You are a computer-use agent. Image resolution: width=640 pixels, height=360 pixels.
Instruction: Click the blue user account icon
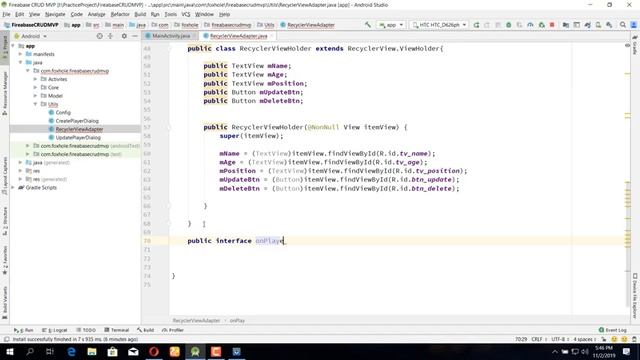634,25
